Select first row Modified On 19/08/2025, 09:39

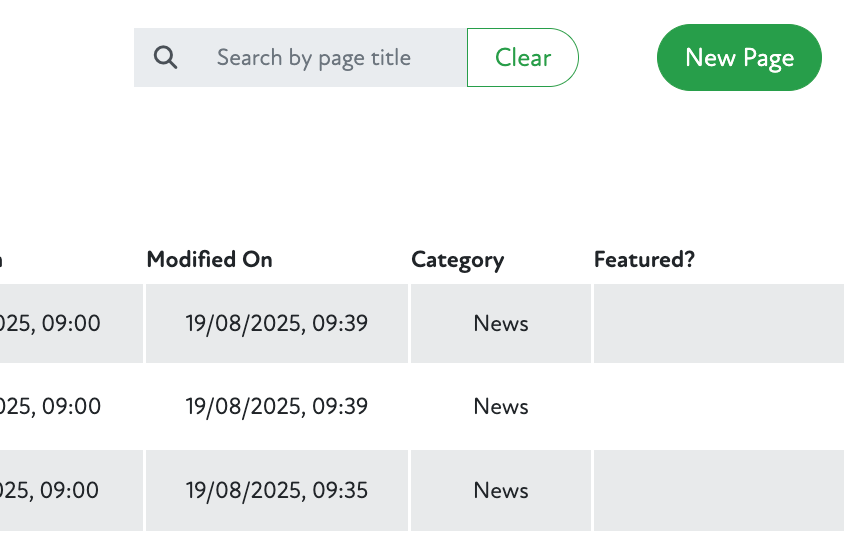click(276, 323)
